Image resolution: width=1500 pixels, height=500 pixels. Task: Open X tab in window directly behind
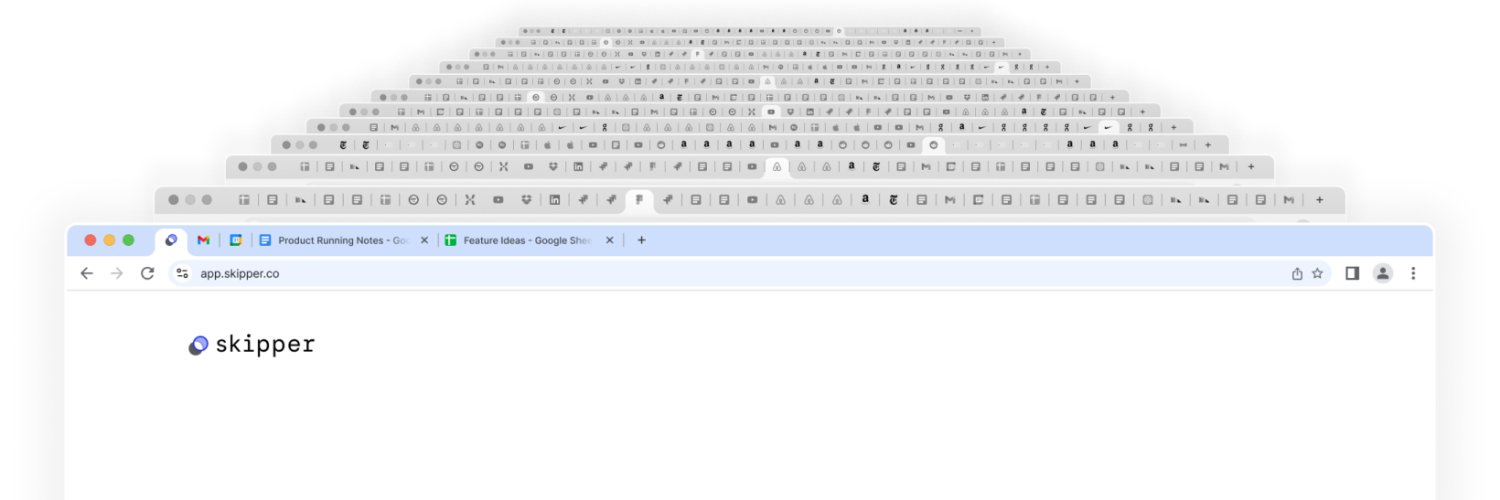470,200
